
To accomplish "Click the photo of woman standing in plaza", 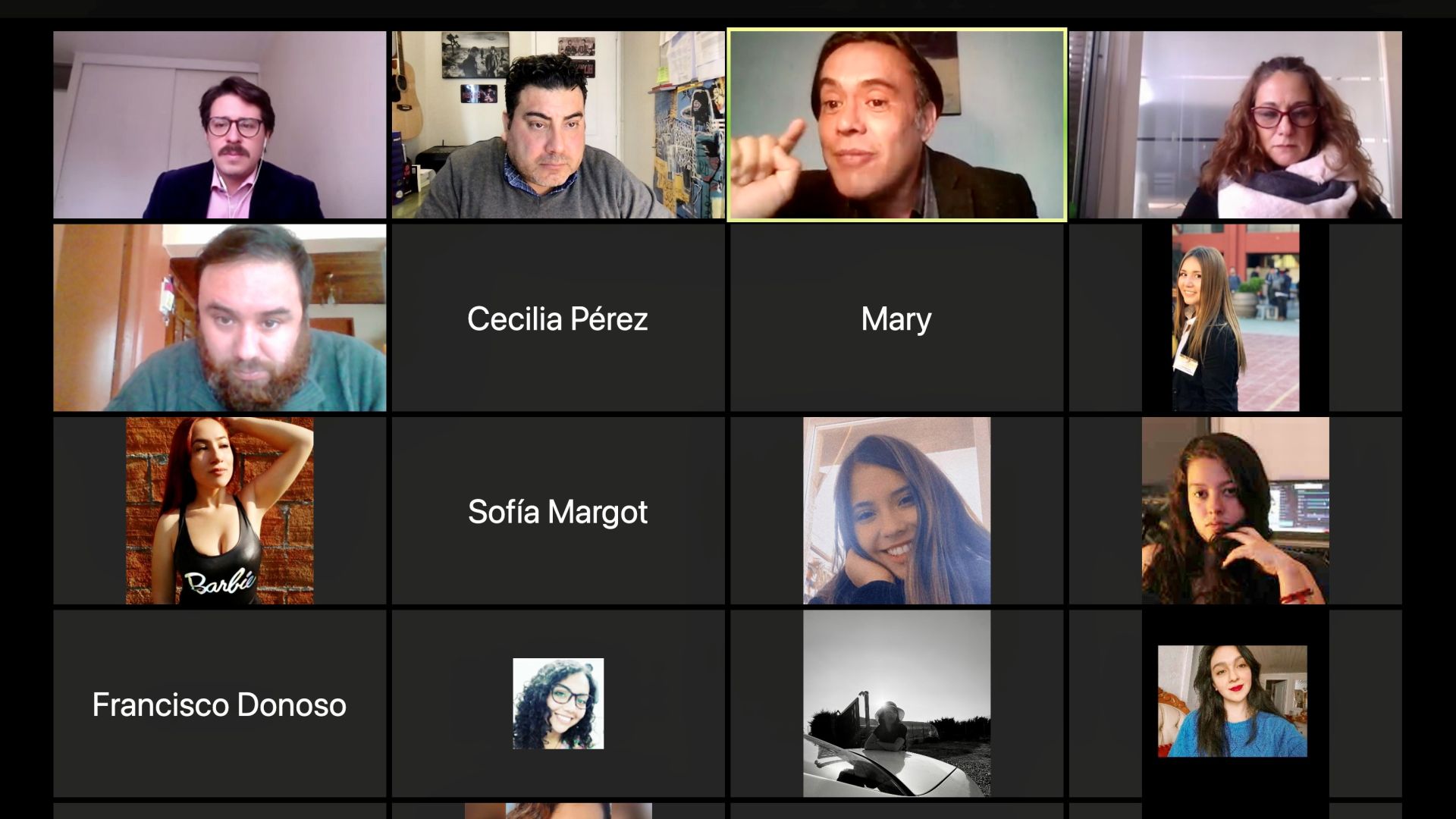I will (1235, 318).
